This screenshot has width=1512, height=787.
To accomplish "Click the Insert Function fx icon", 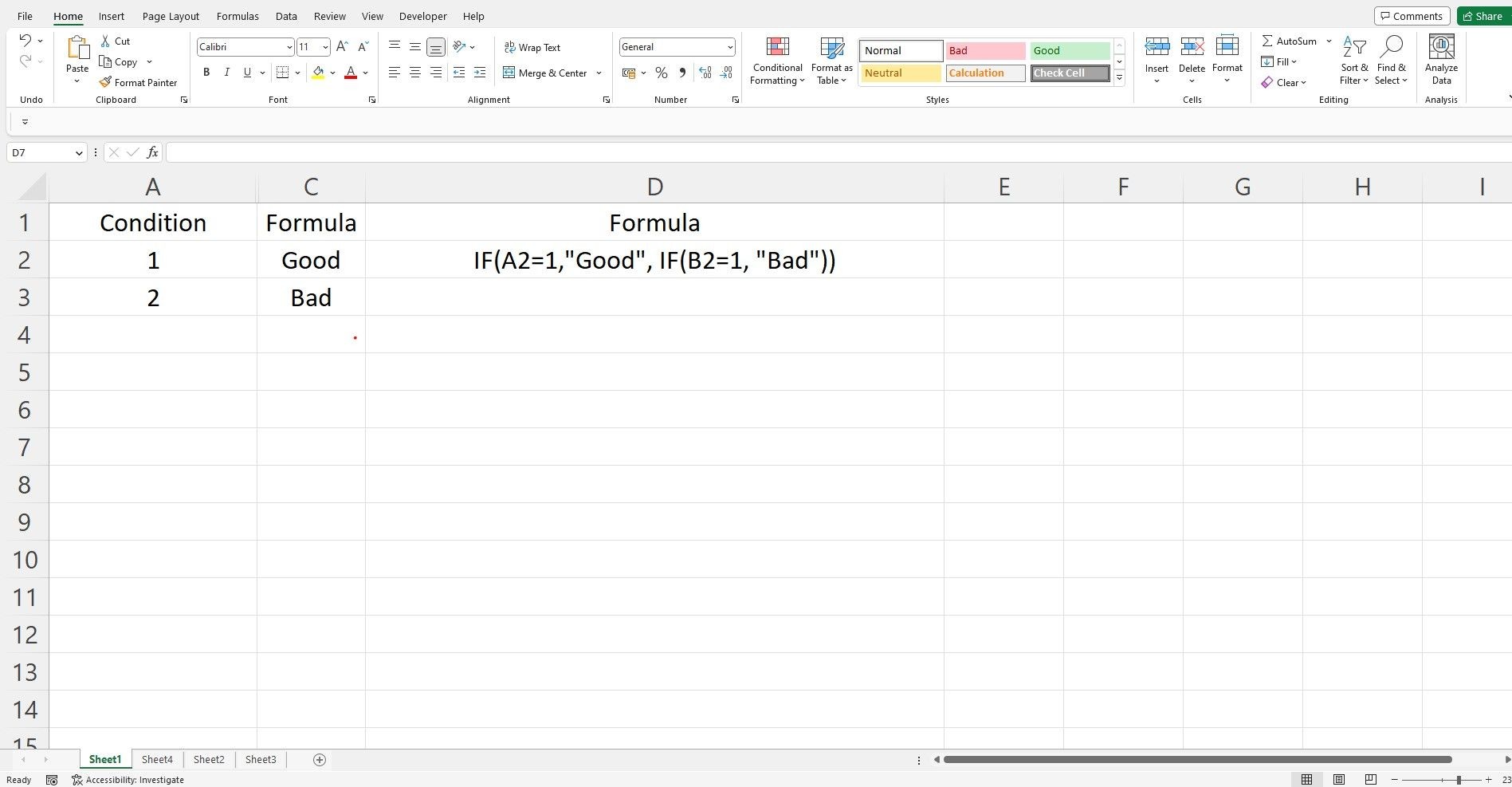I will 152,152.
